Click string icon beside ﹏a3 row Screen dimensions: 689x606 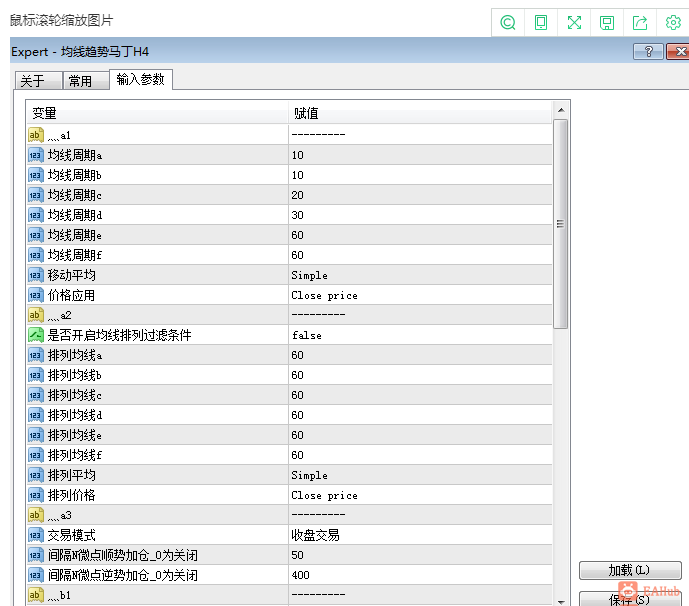point(36,515)
